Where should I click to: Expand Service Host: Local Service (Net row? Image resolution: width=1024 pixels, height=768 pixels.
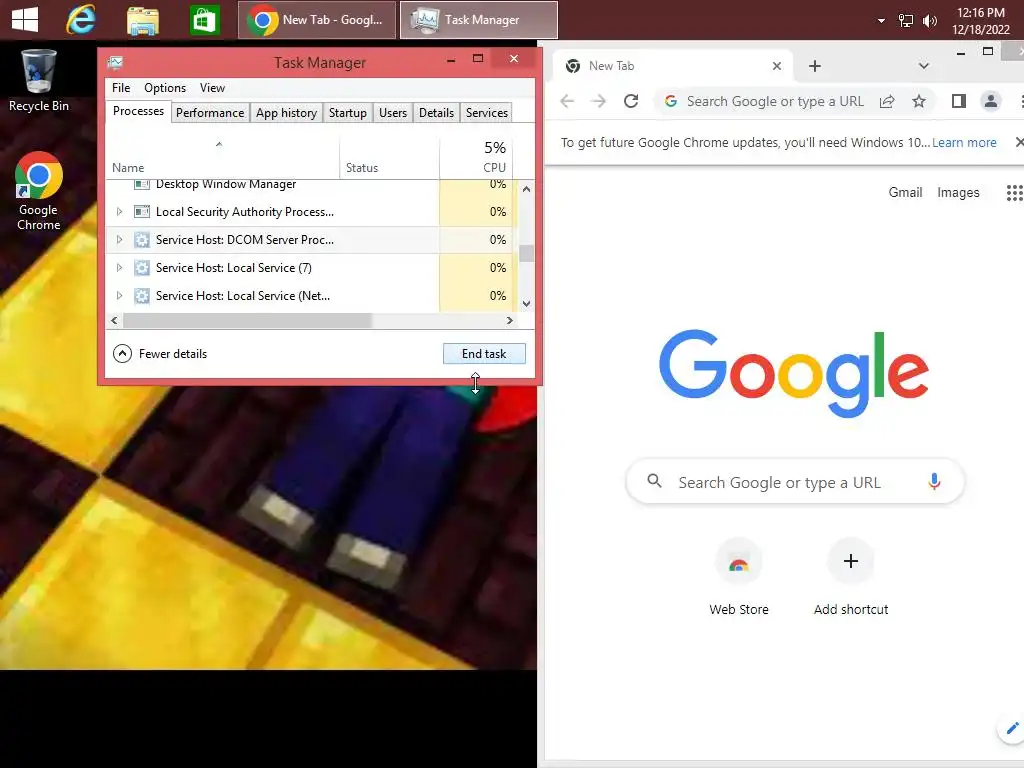tap(119, 296)
